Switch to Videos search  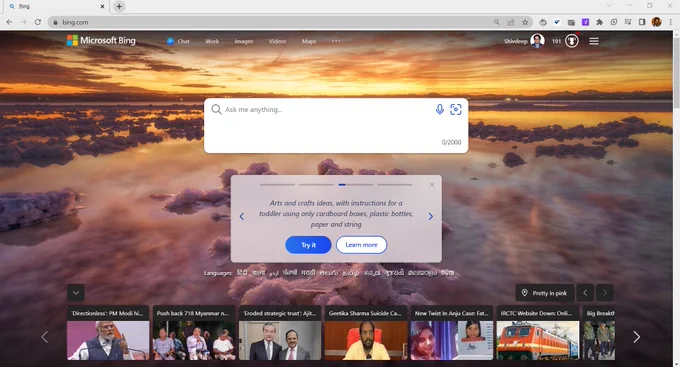tap(277, 41)
